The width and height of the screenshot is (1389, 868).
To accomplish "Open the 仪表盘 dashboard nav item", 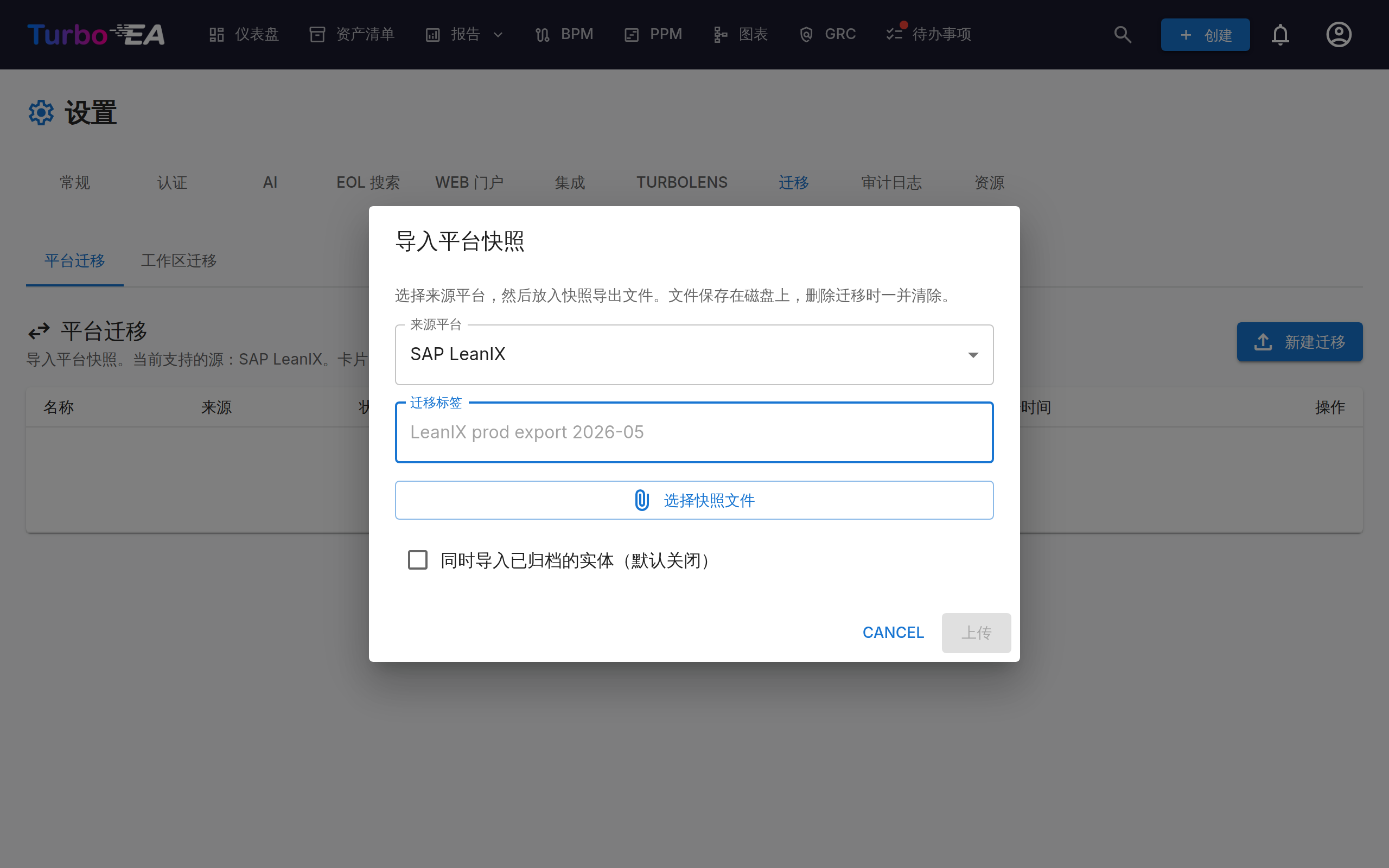I will point(244,34).
